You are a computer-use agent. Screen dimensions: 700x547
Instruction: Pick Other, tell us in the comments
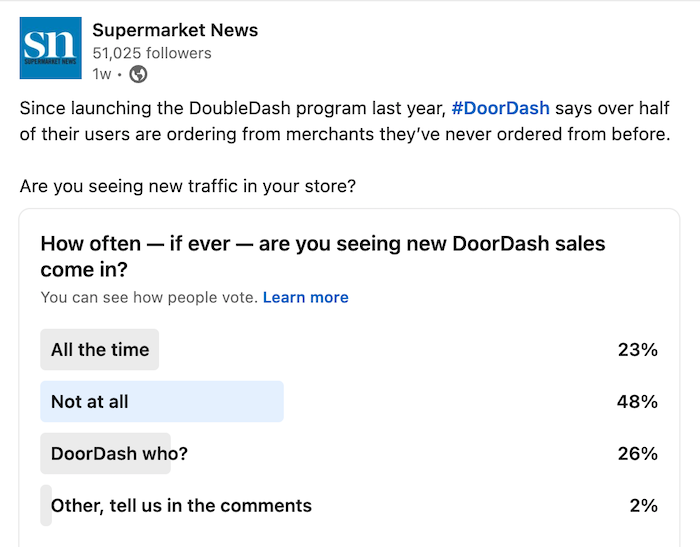[x=349, y=505]
